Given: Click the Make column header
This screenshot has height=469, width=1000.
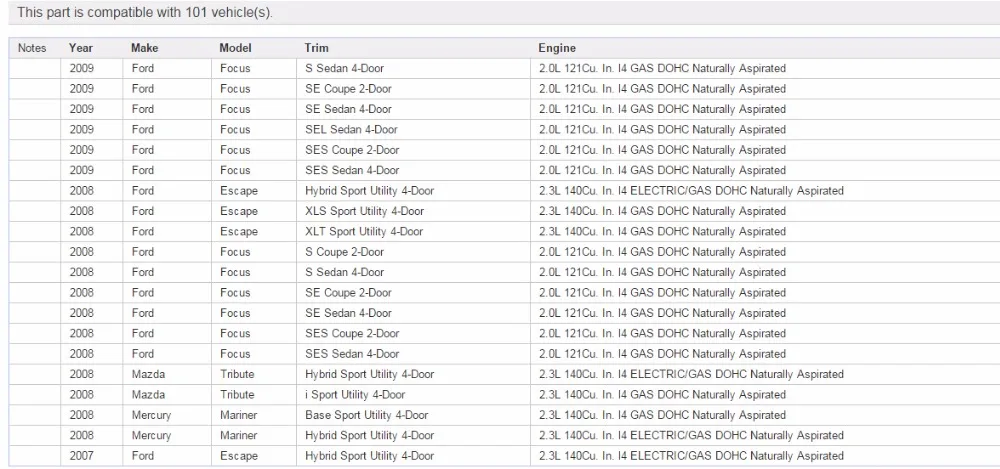Looking at the screenshot, I should click(144, 48).
